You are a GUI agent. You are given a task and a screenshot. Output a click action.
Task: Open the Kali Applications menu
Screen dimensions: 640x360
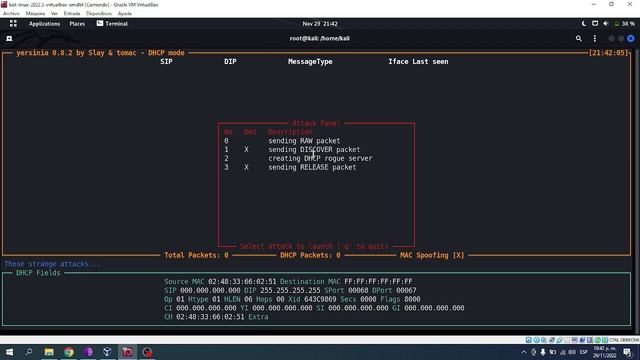click(x=44, y=24)
